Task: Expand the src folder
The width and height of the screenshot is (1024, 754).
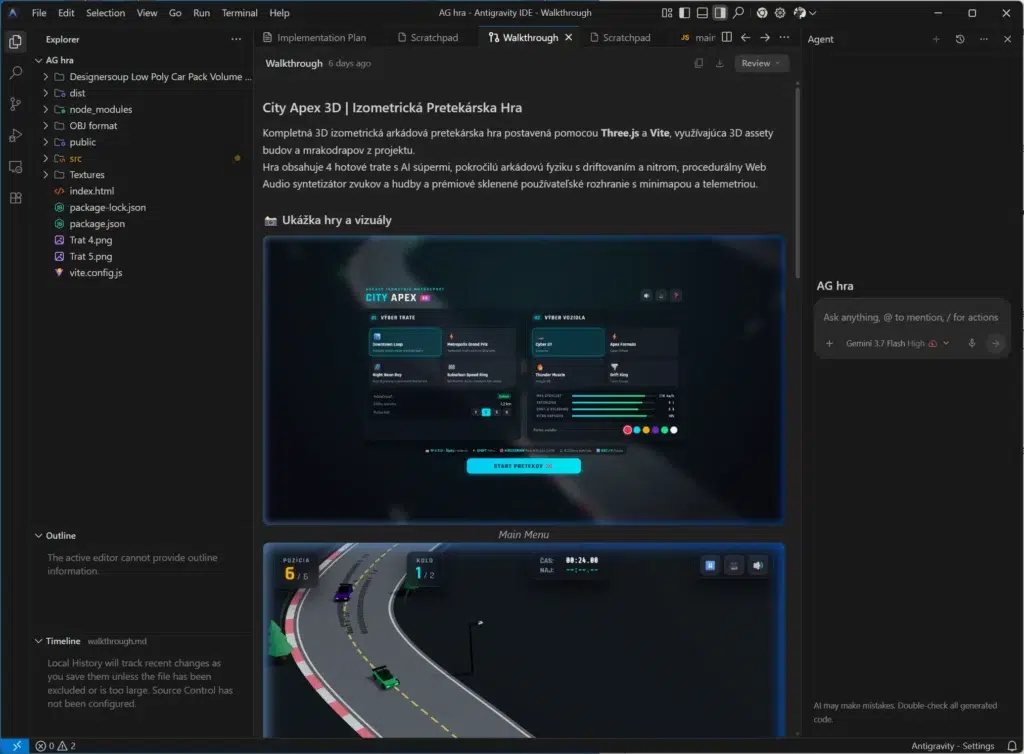Action: coord(46,158)
